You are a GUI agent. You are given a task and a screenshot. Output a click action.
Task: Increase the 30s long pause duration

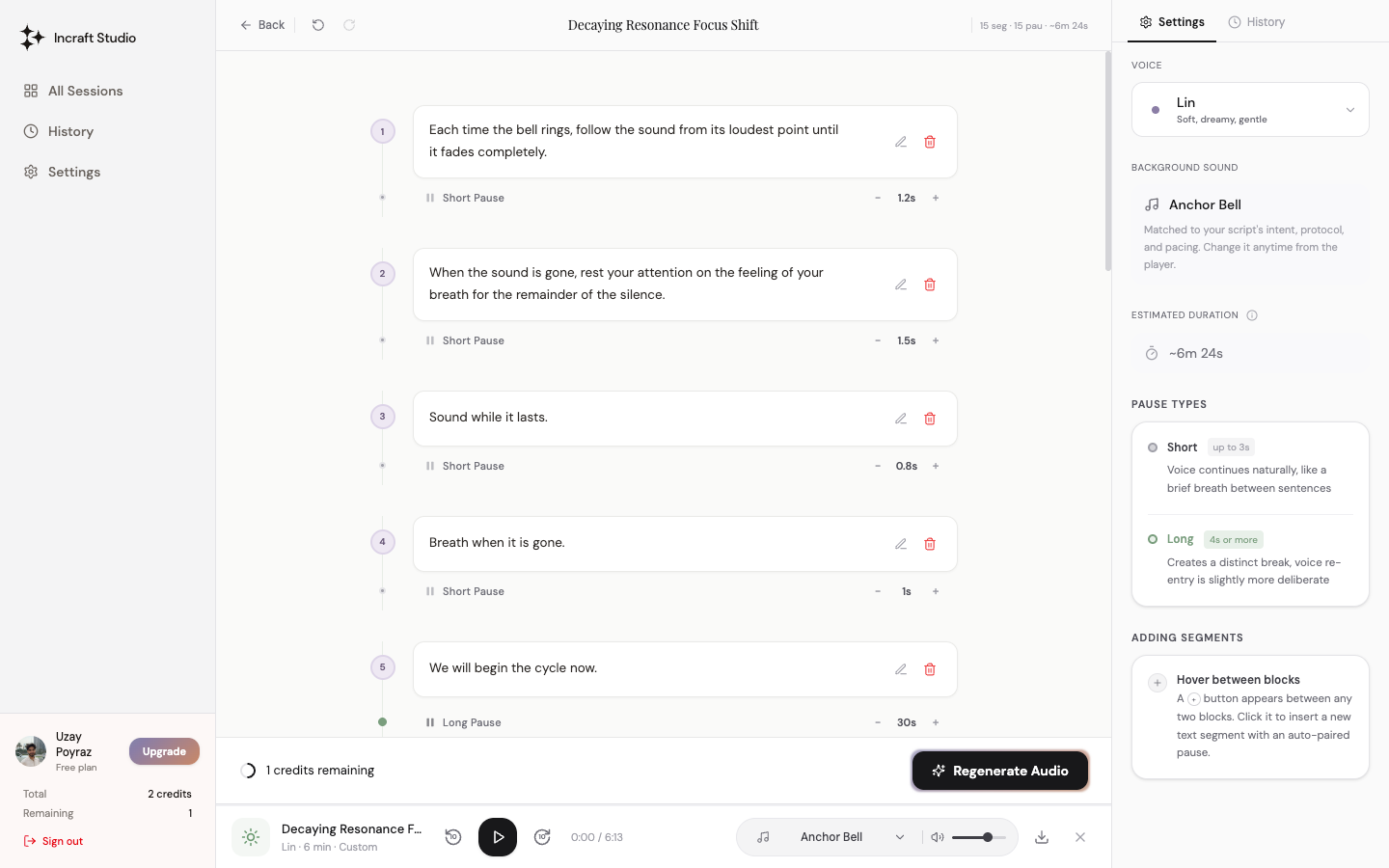coord(936,722)
